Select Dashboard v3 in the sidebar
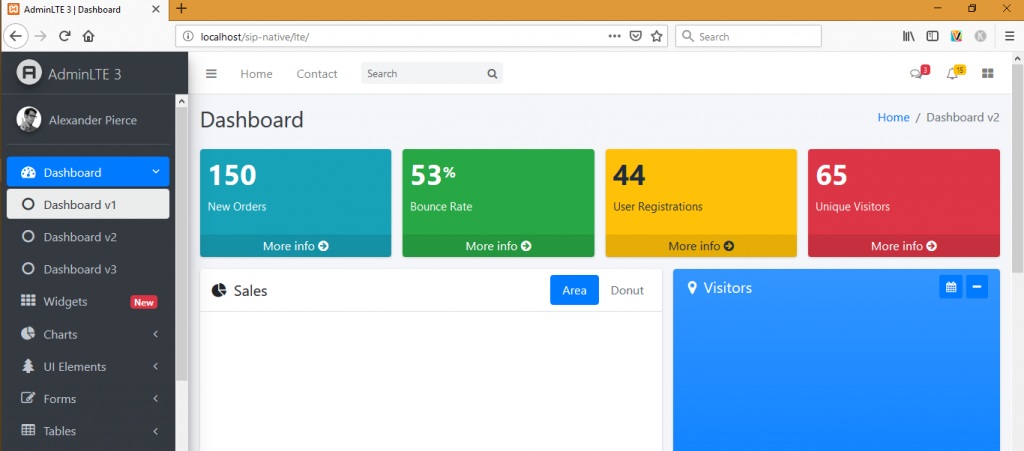The width and height of the screenshot is (1024, 451). click(80, 269)
